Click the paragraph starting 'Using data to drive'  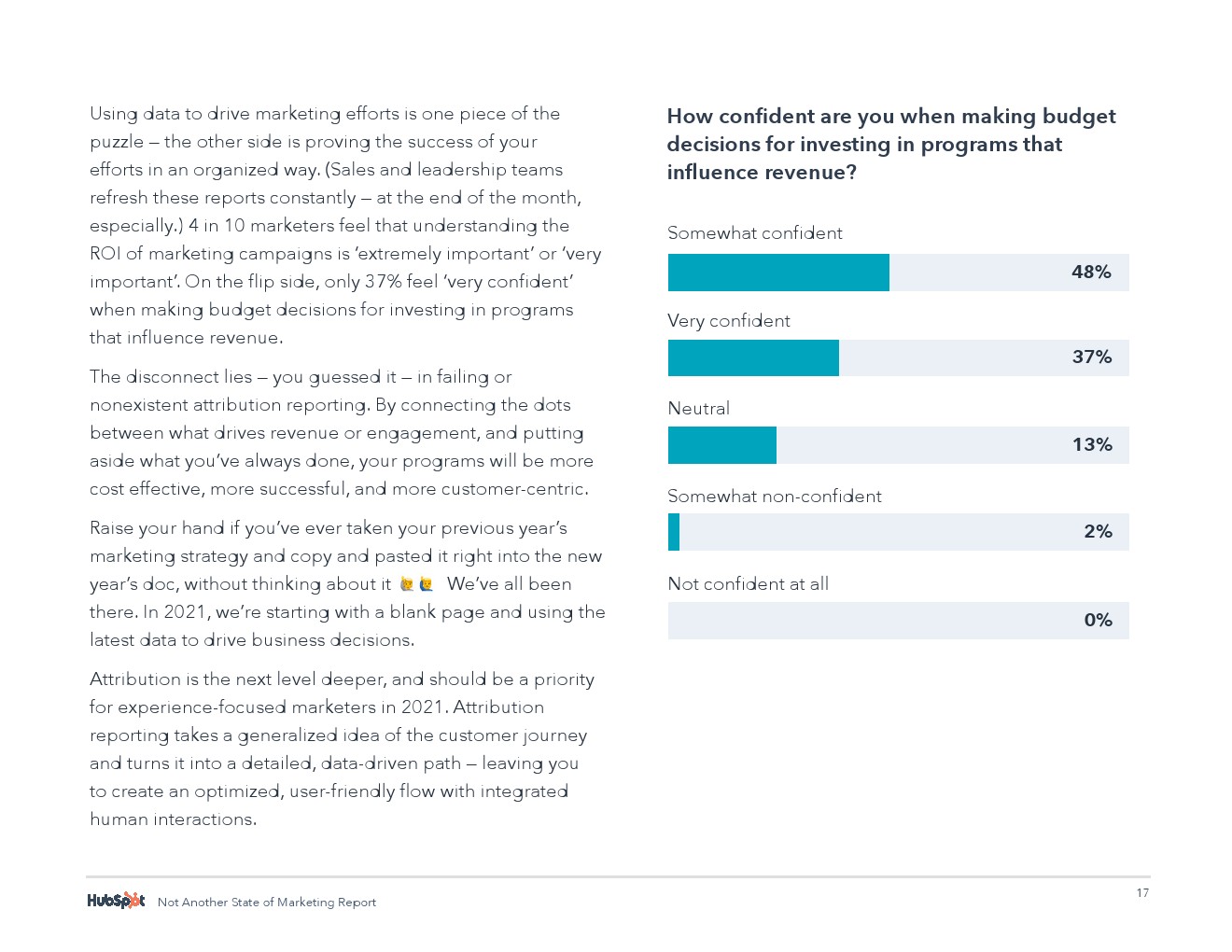(345, 225)
